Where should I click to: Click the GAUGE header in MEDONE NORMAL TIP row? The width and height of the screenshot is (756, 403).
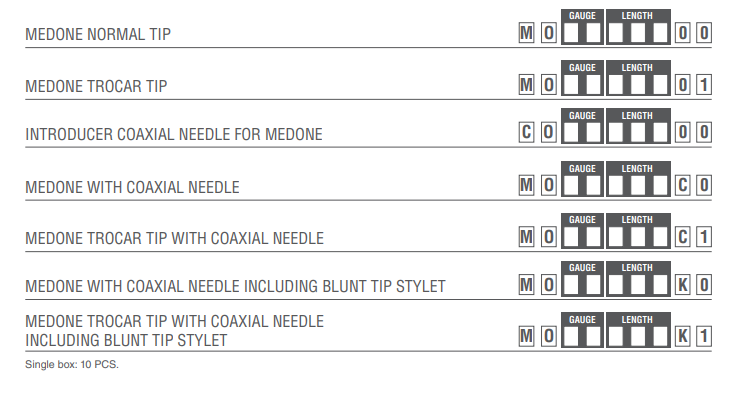click(582, 16)
